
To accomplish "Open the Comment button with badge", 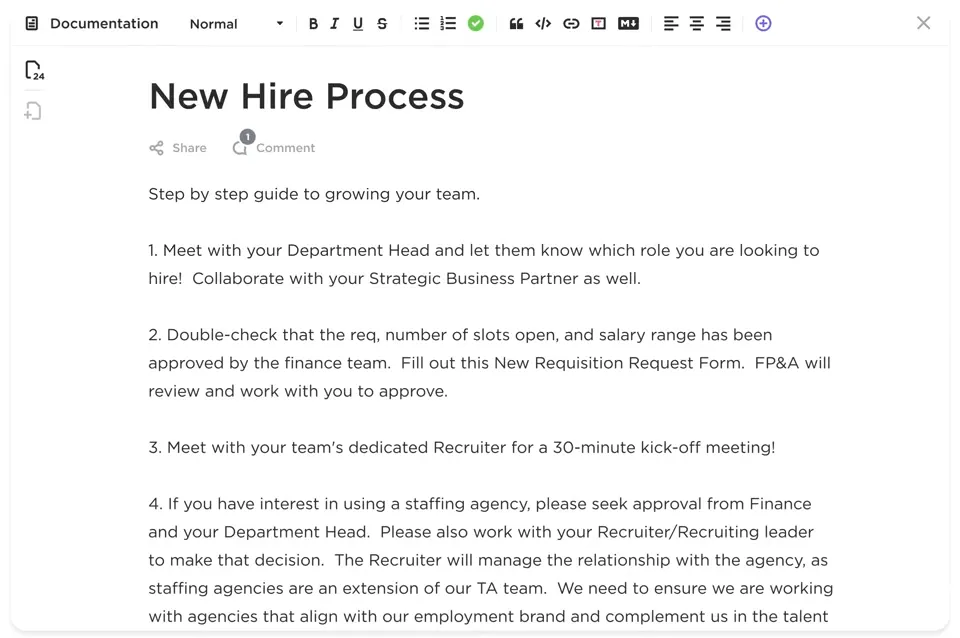I will click(x=274, y=144).
